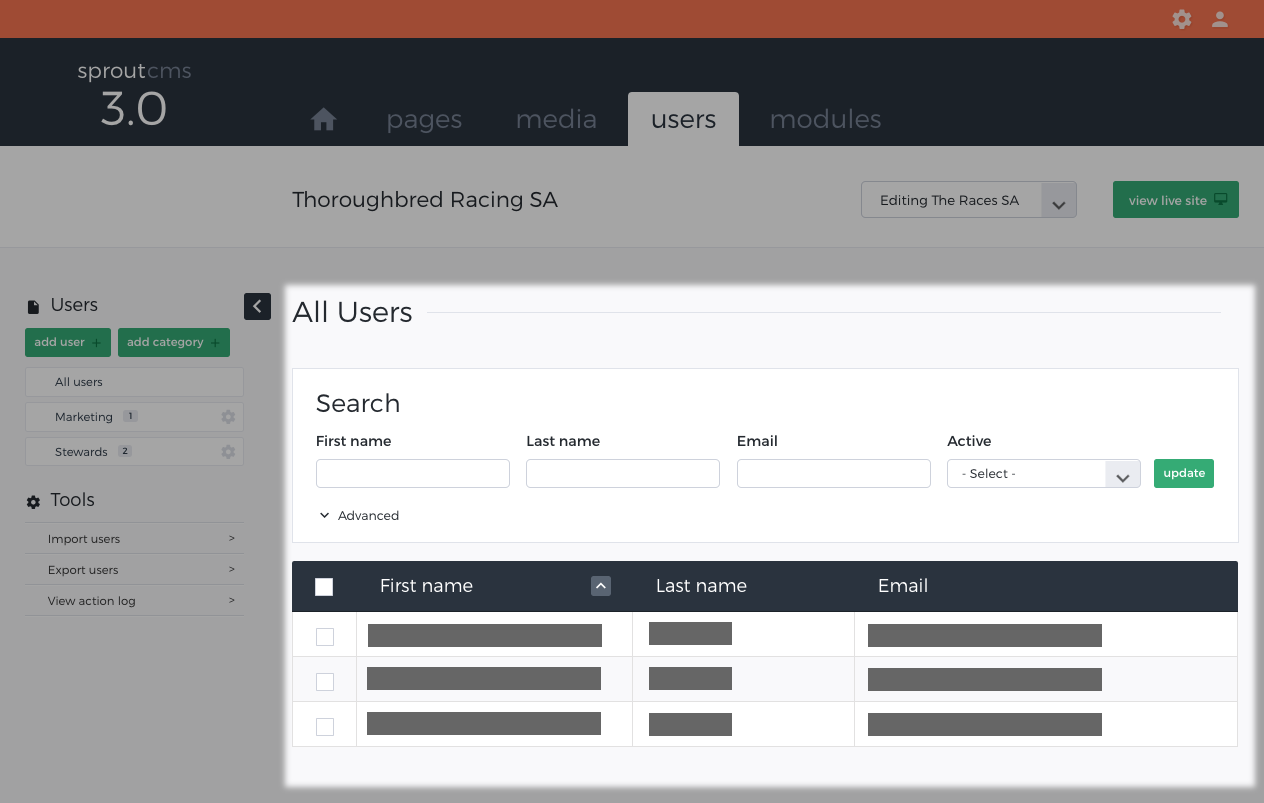Switch to the pages tab
The height and width of the screenshot is (803, 1264).
tap(424, 120)
